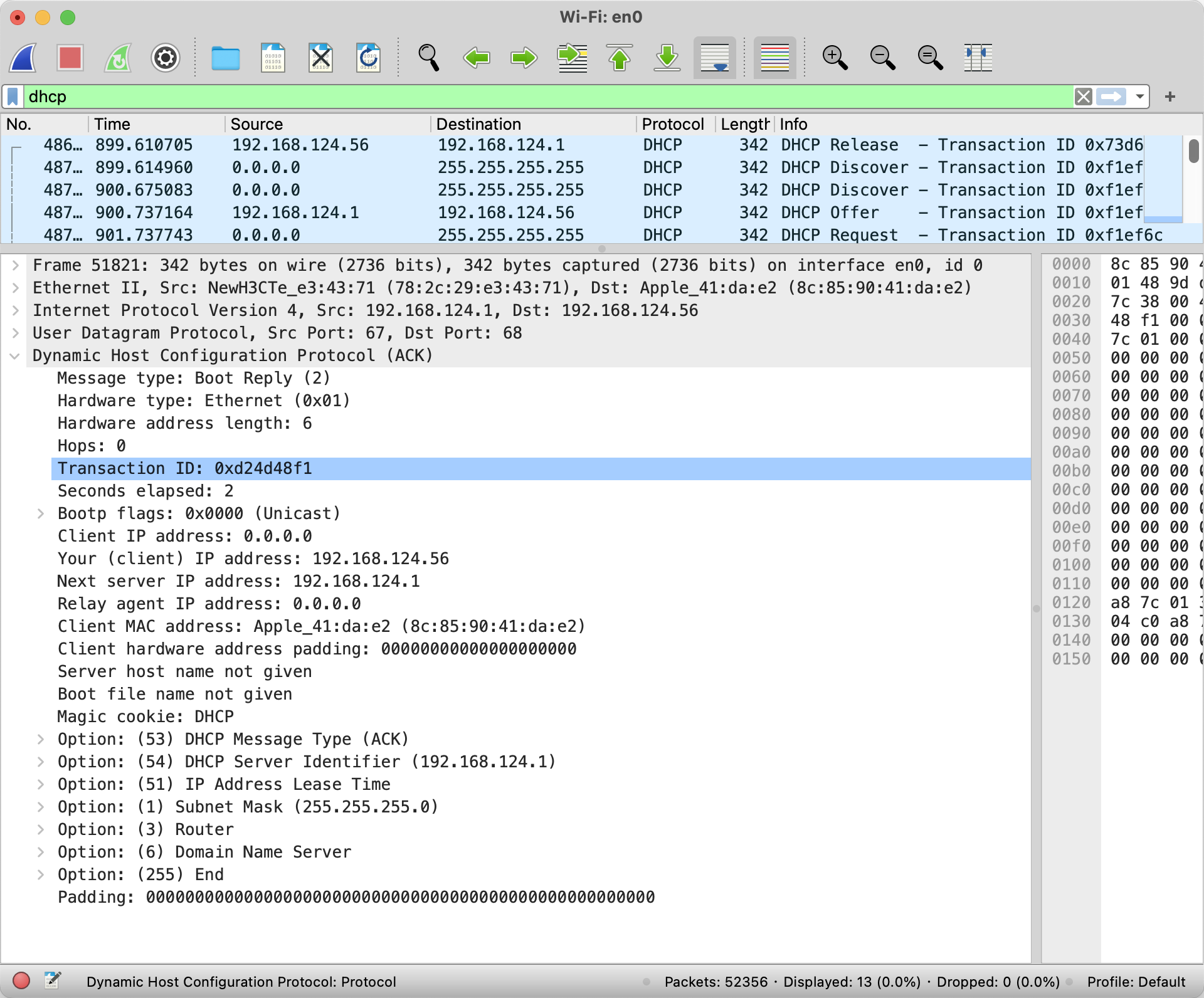This screenshot has height=998, width=1204.
Task: Expand Ethernet II section
Action: pyautogui.click(x=16, y=288)
